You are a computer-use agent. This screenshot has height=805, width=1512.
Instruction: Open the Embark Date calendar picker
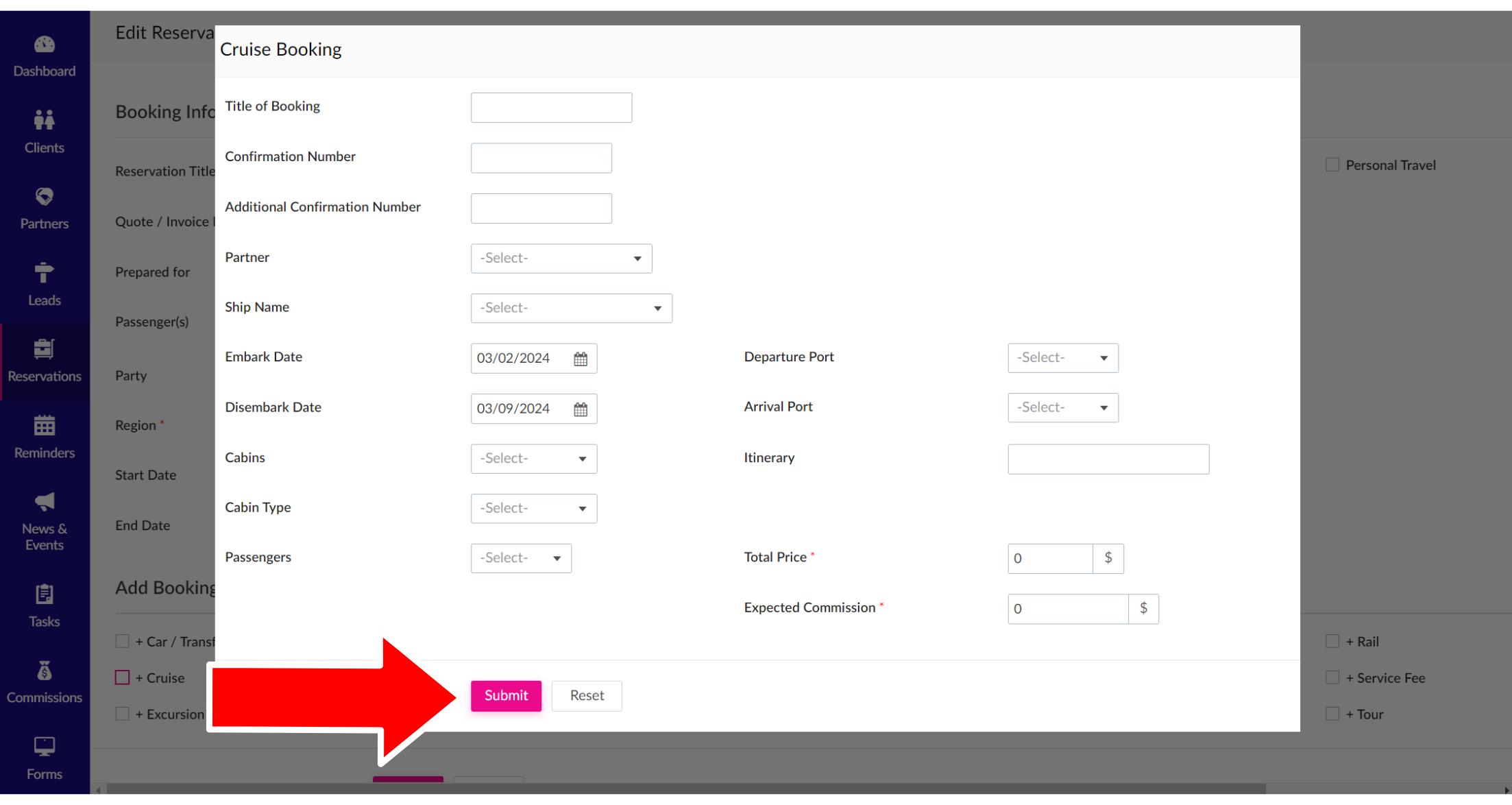click(x=581, y=359)
